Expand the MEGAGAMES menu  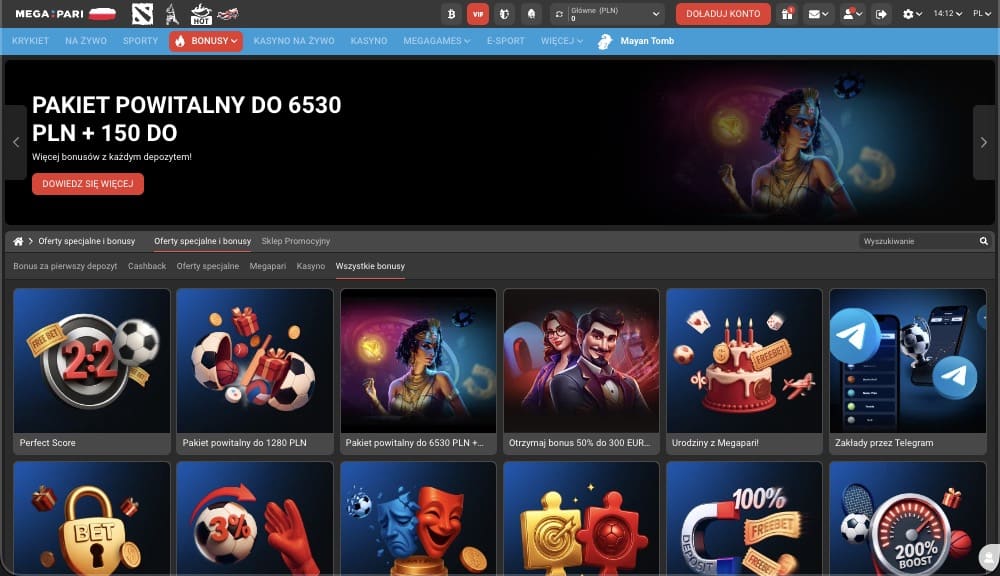point(436,41)
